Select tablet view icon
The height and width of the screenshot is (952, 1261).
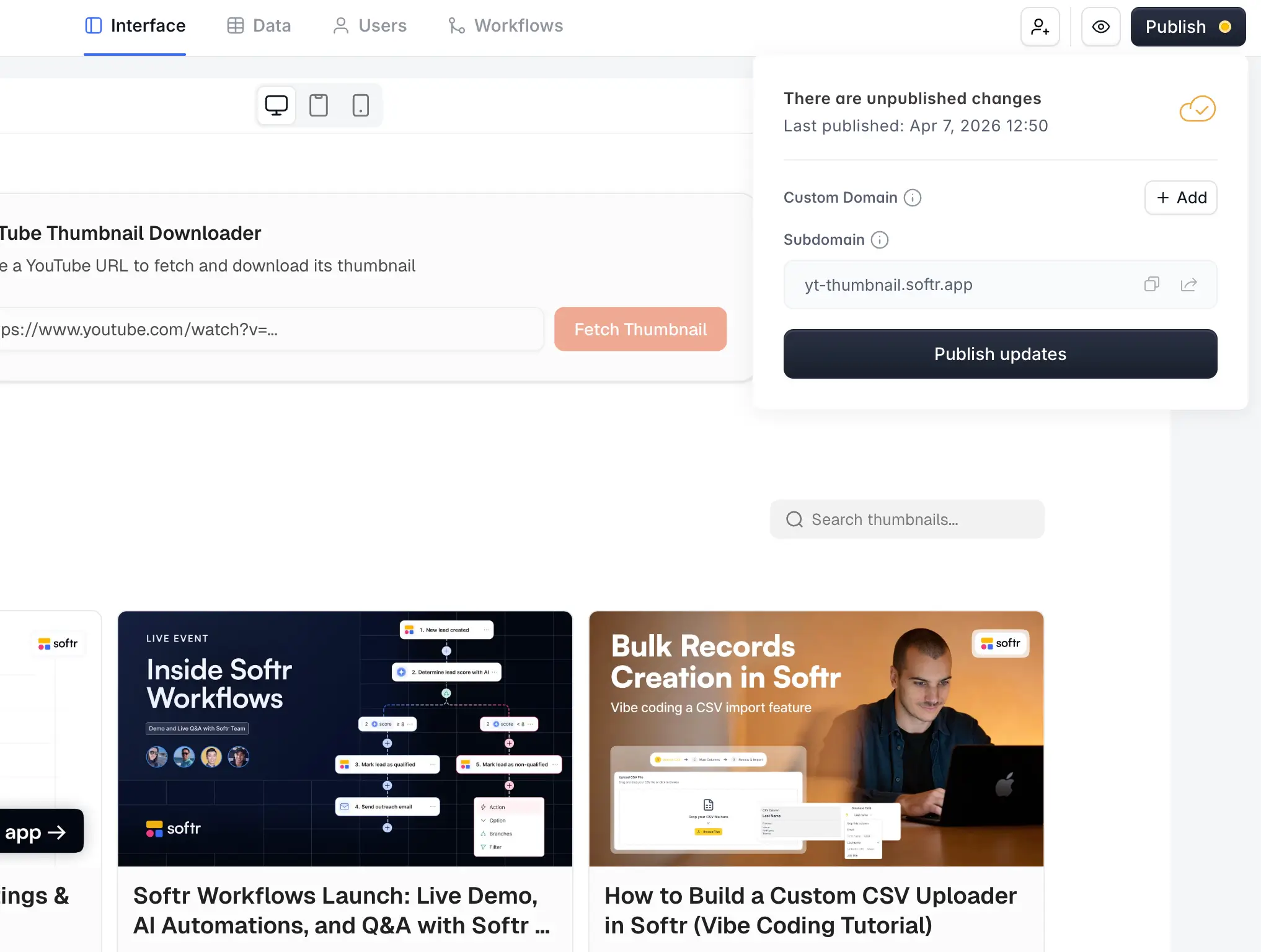(319, 105)
